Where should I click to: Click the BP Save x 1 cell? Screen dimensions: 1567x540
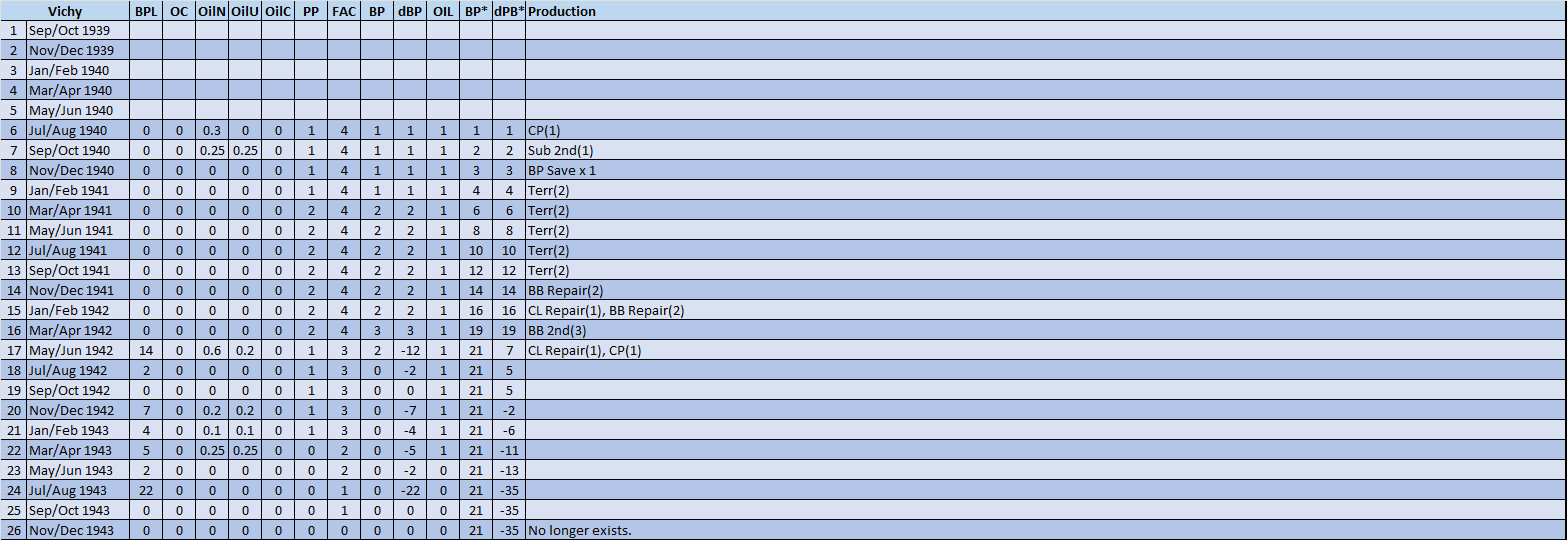(x=1046, y=171)
